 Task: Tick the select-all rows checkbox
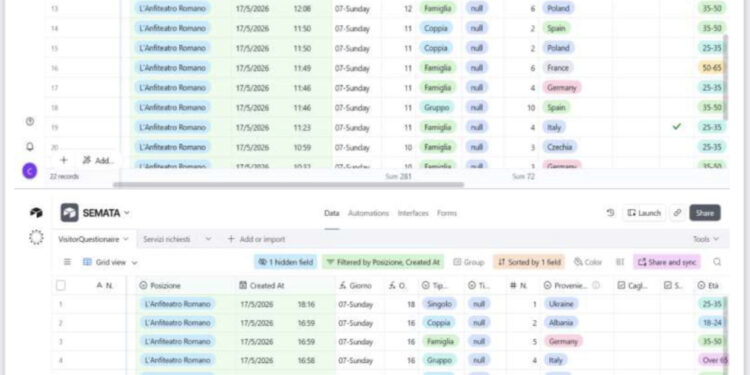point(61,286)
